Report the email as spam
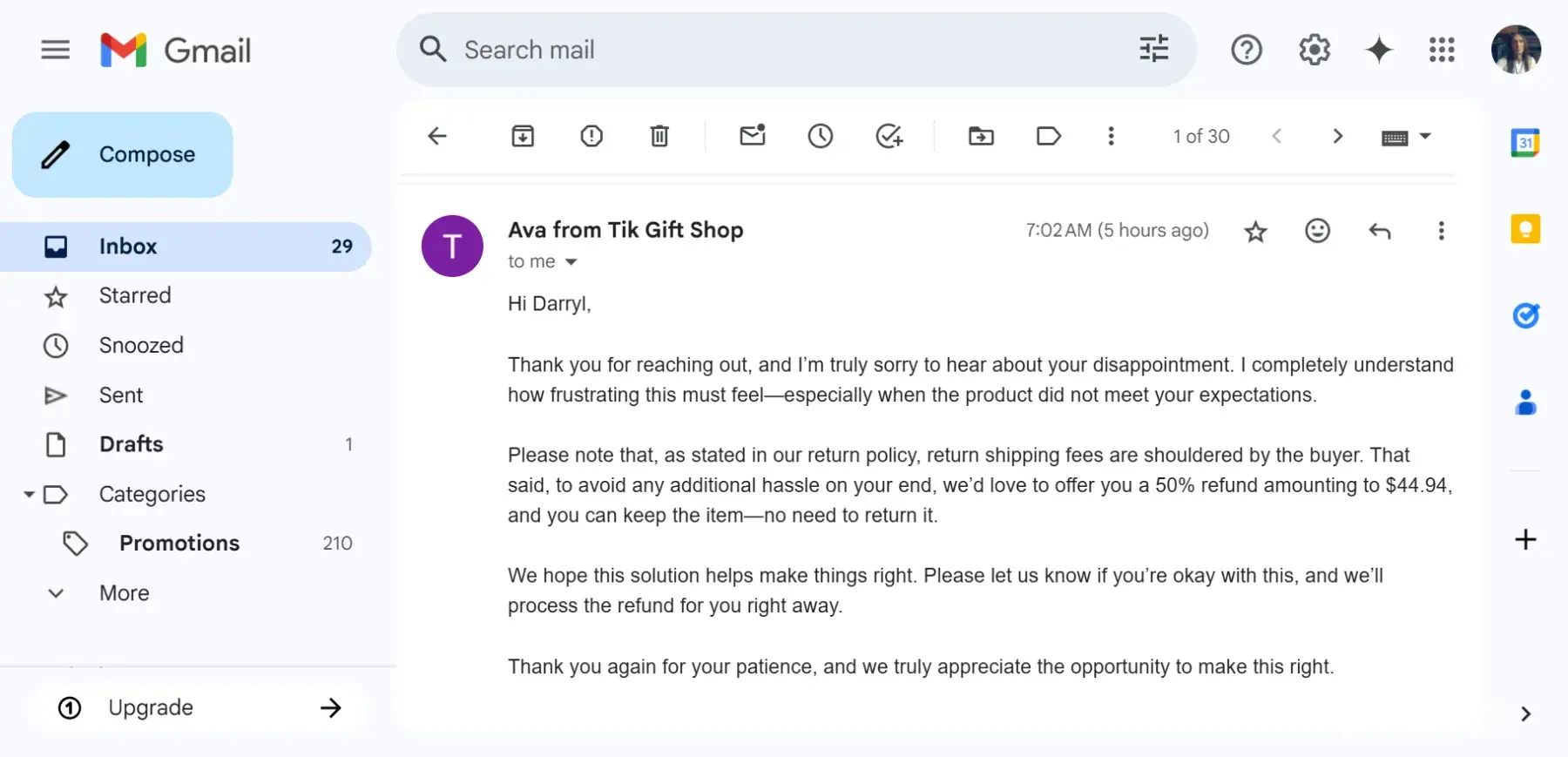Image resolution: width=1568 pixels, height=757 pixels. point(591,136)
